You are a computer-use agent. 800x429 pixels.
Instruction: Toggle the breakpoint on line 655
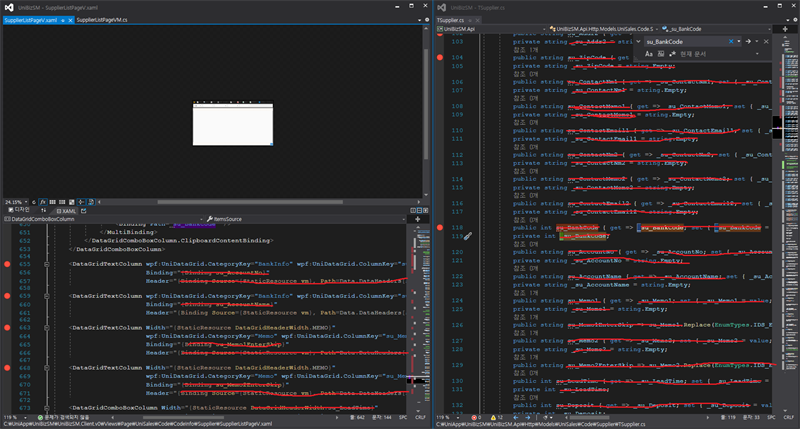click(8, 264)
